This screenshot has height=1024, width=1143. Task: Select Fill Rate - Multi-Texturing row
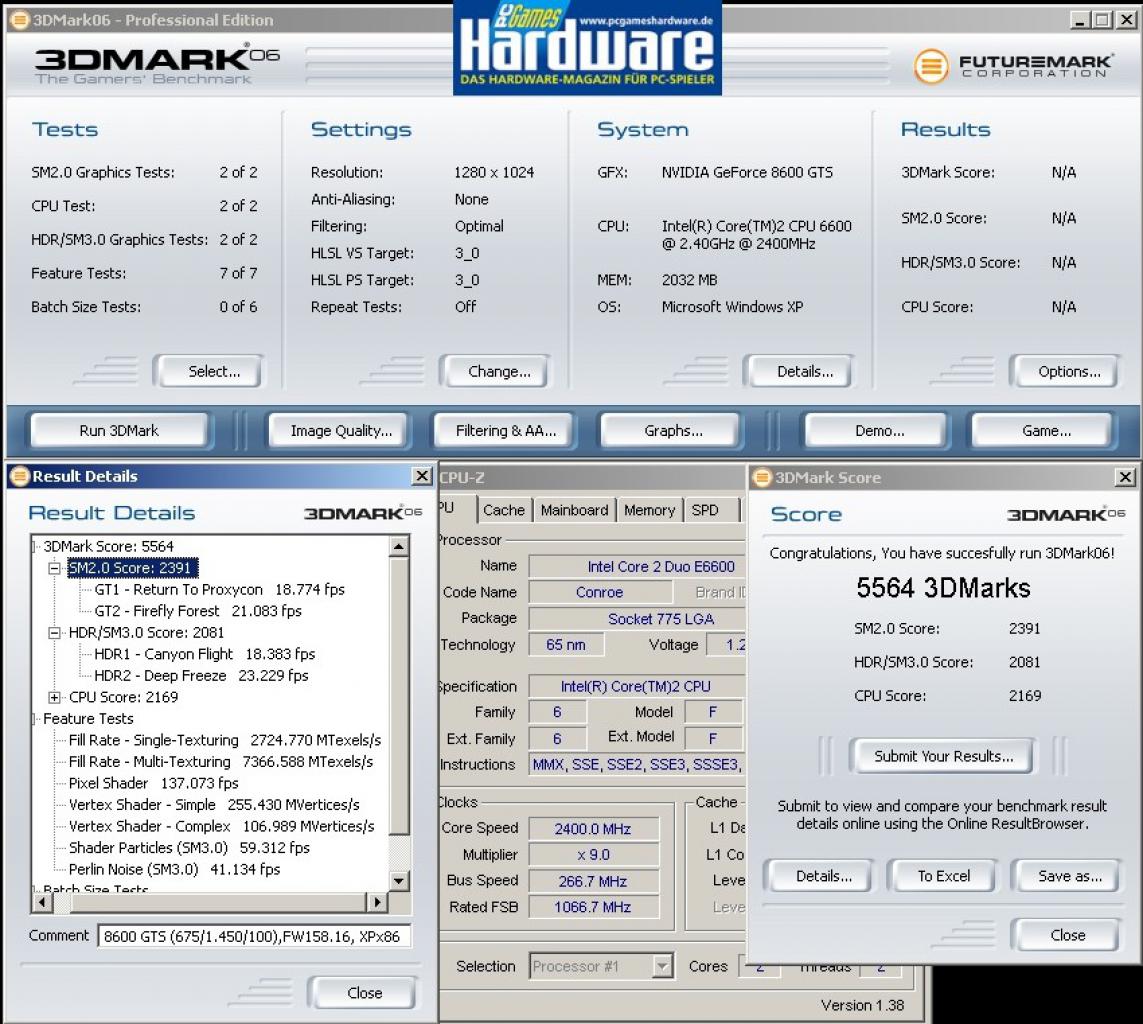pos(221,762)
